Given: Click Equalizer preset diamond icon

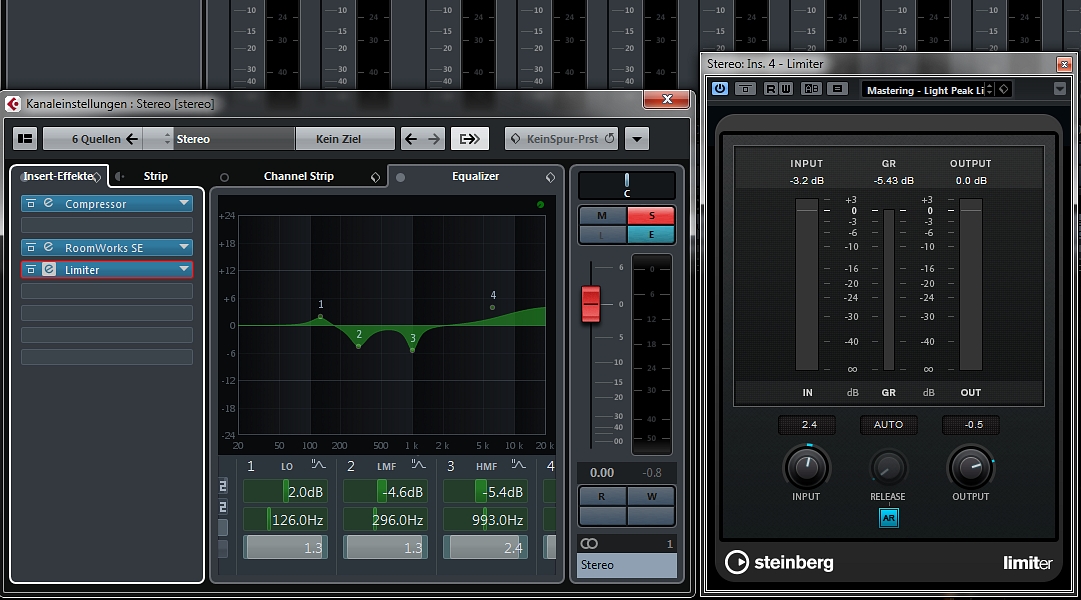Looking at the screenshot, I should click(x=550, y=177).
